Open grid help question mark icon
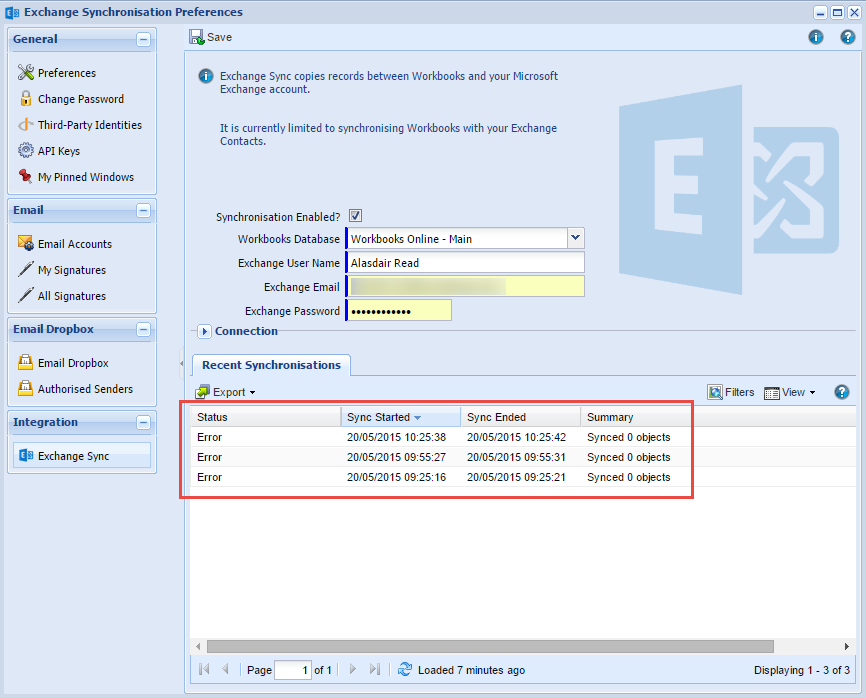This screenshot has width=866, height=698. [842, 392]
